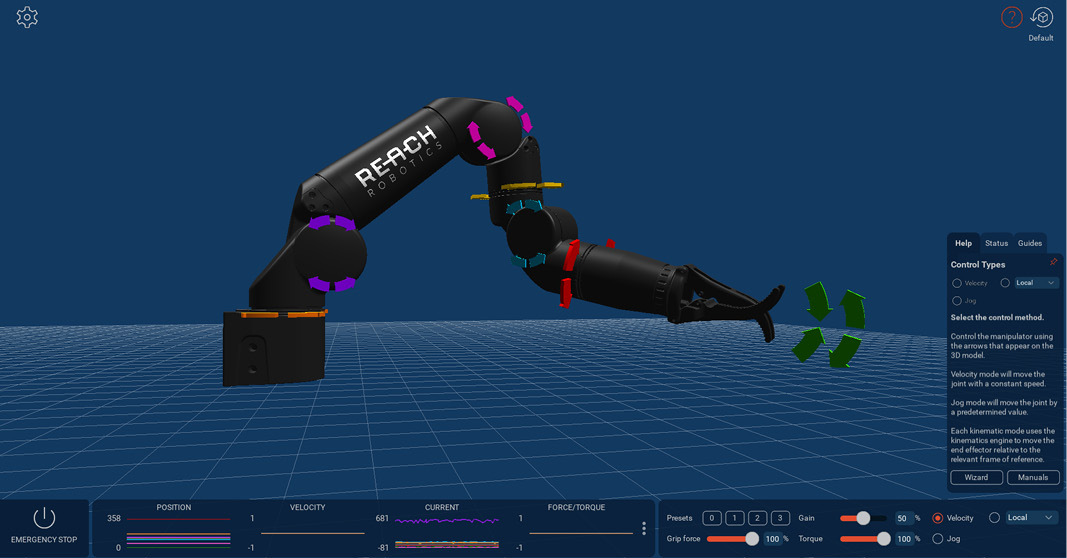Viewport: 1067px width, 558px height.
Task: Activate the Emergency Stop button
Action: pos(44,525)
